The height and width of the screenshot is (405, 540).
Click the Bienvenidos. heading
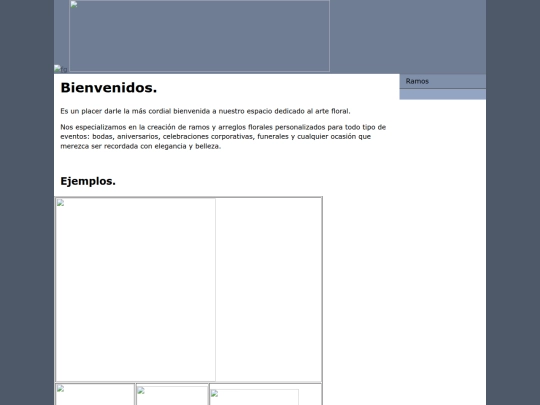[x=108, y=88]
